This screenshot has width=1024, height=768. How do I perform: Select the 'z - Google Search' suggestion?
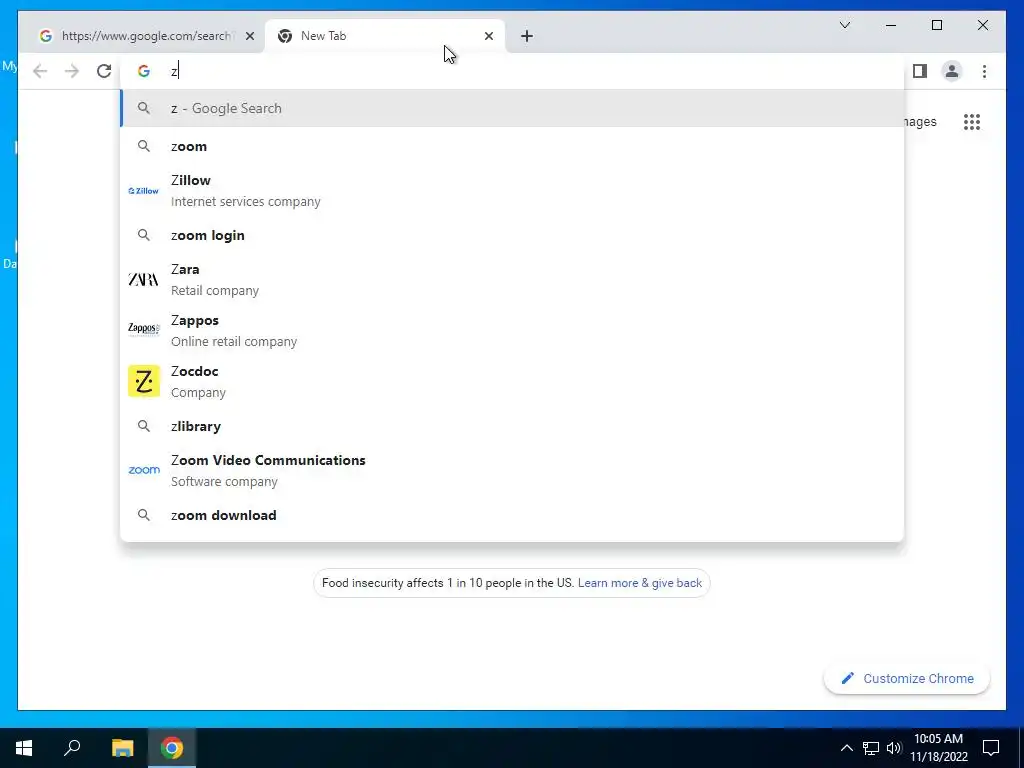(512, 108)
